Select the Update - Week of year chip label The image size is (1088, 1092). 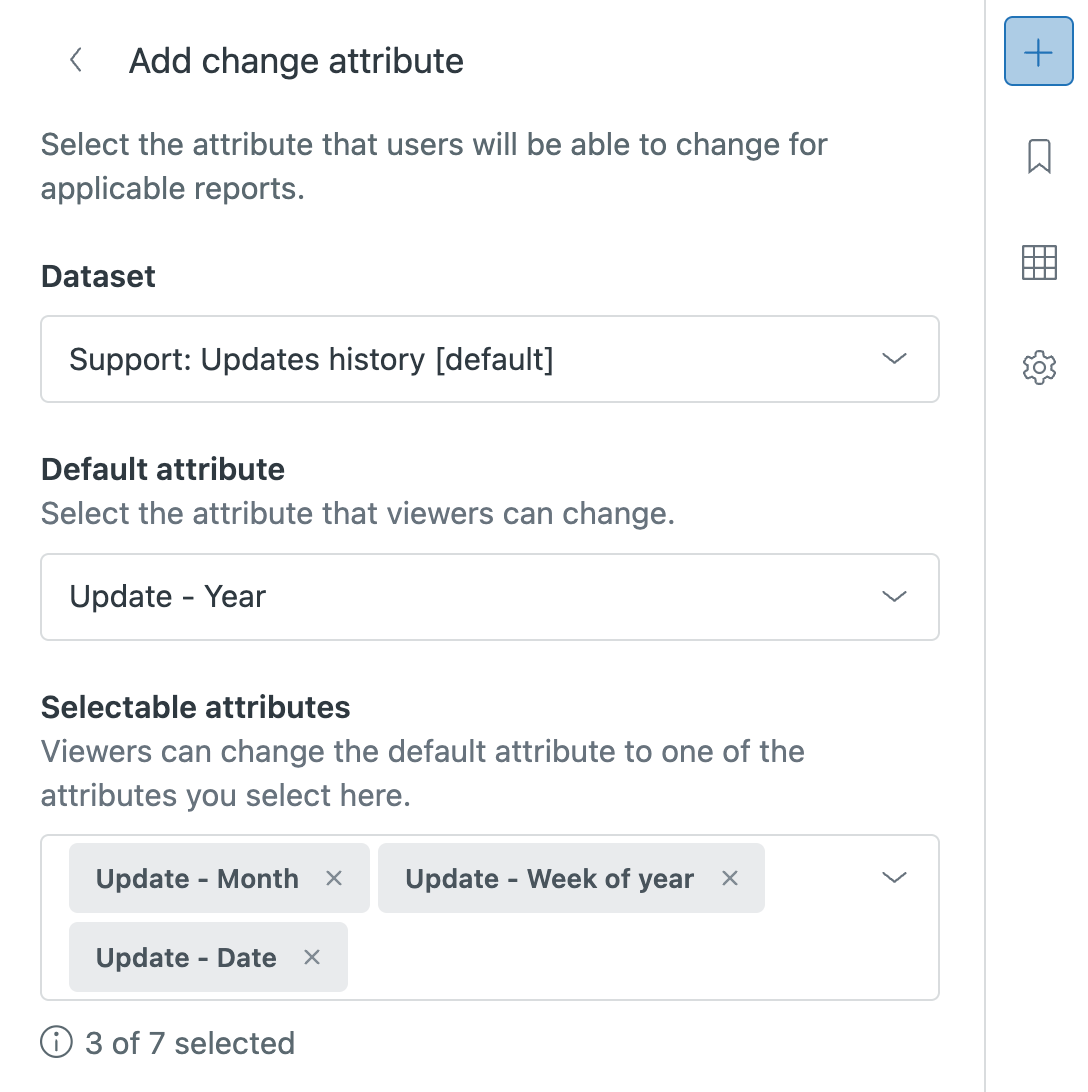(549, 878)
